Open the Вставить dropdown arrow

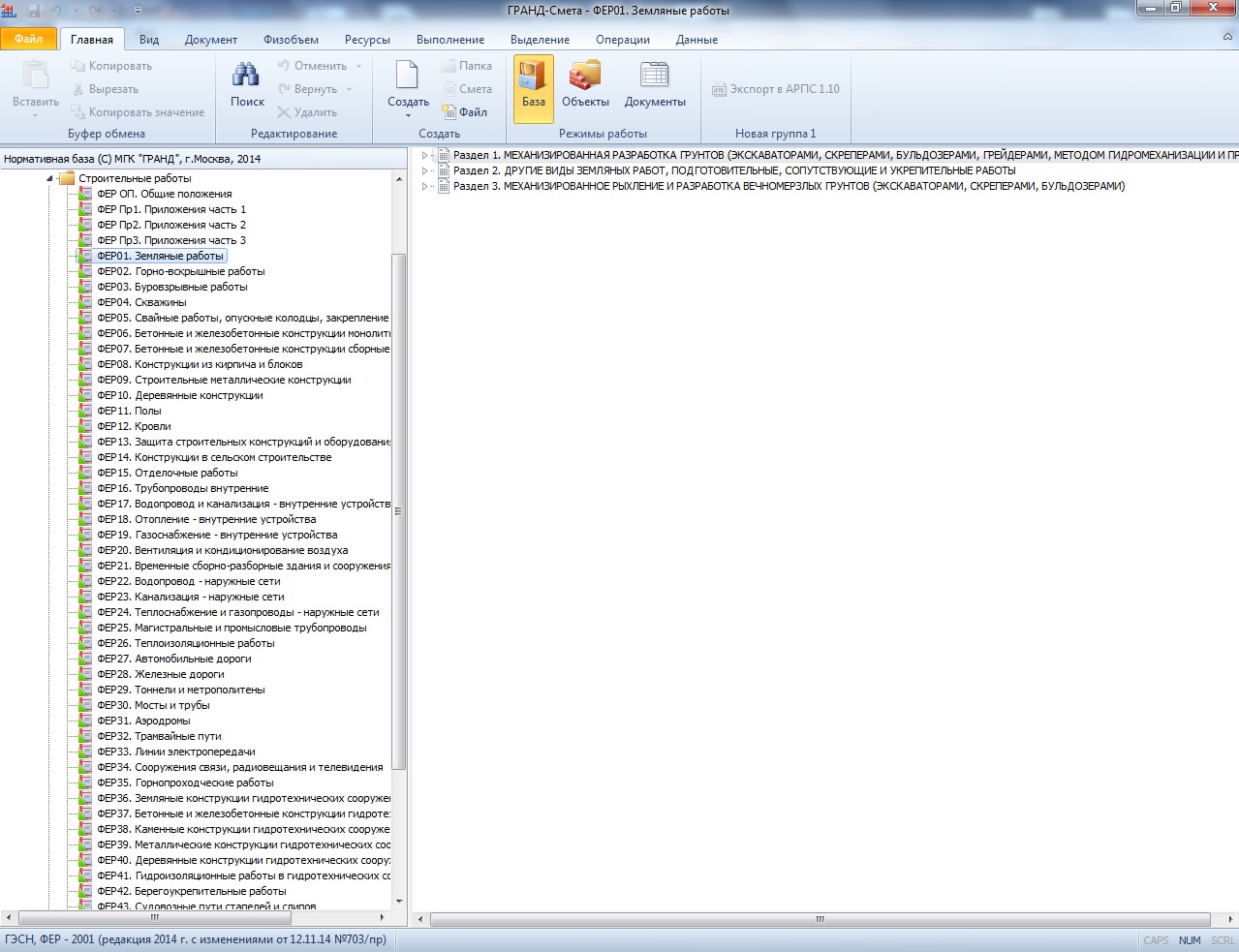[36, 116]
